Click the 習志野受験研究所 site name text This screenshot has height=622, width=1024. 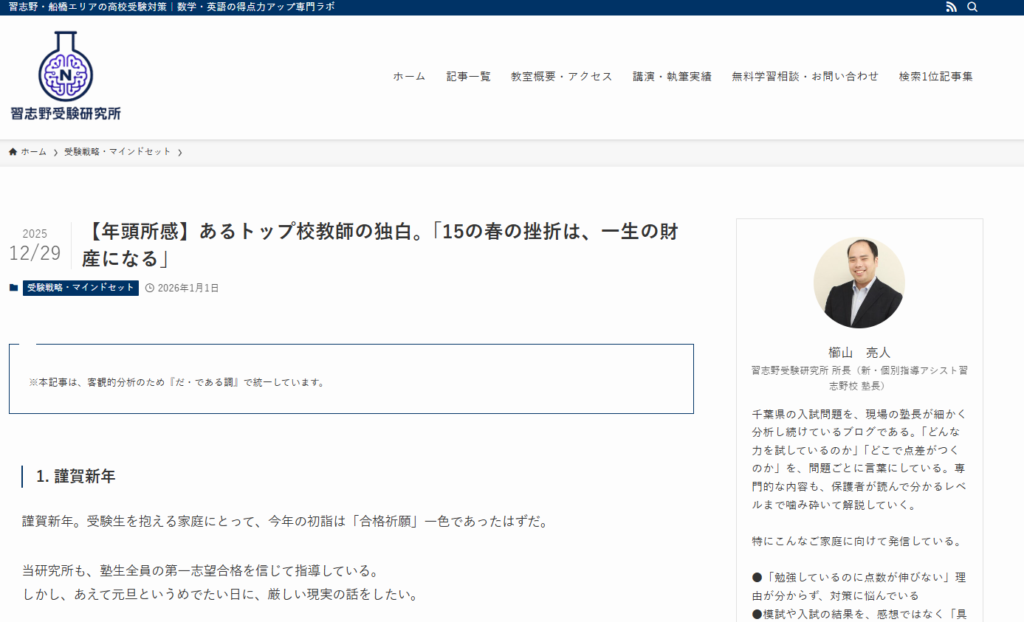[x=65, y=114]
